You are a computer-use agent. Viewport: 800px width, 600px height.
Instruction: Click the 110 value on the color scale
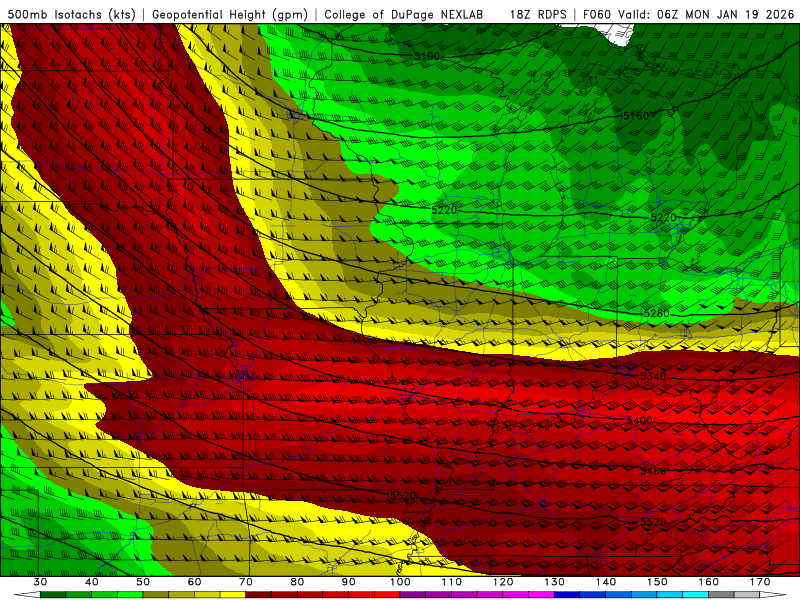coord(452,582)
